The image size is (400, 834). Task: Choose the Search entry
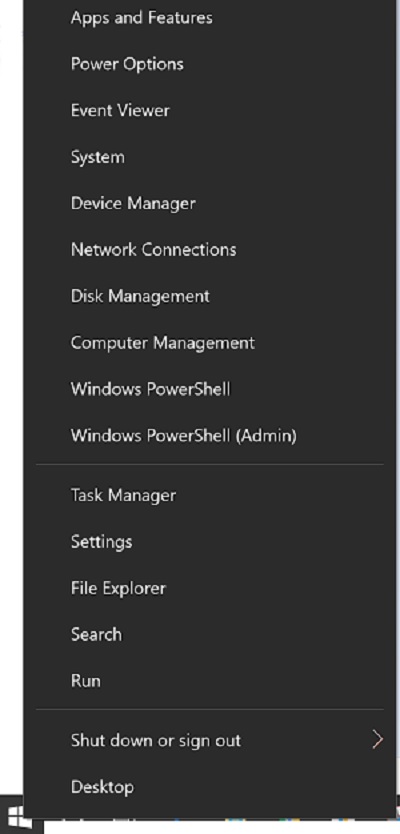[x=96, y=635]
